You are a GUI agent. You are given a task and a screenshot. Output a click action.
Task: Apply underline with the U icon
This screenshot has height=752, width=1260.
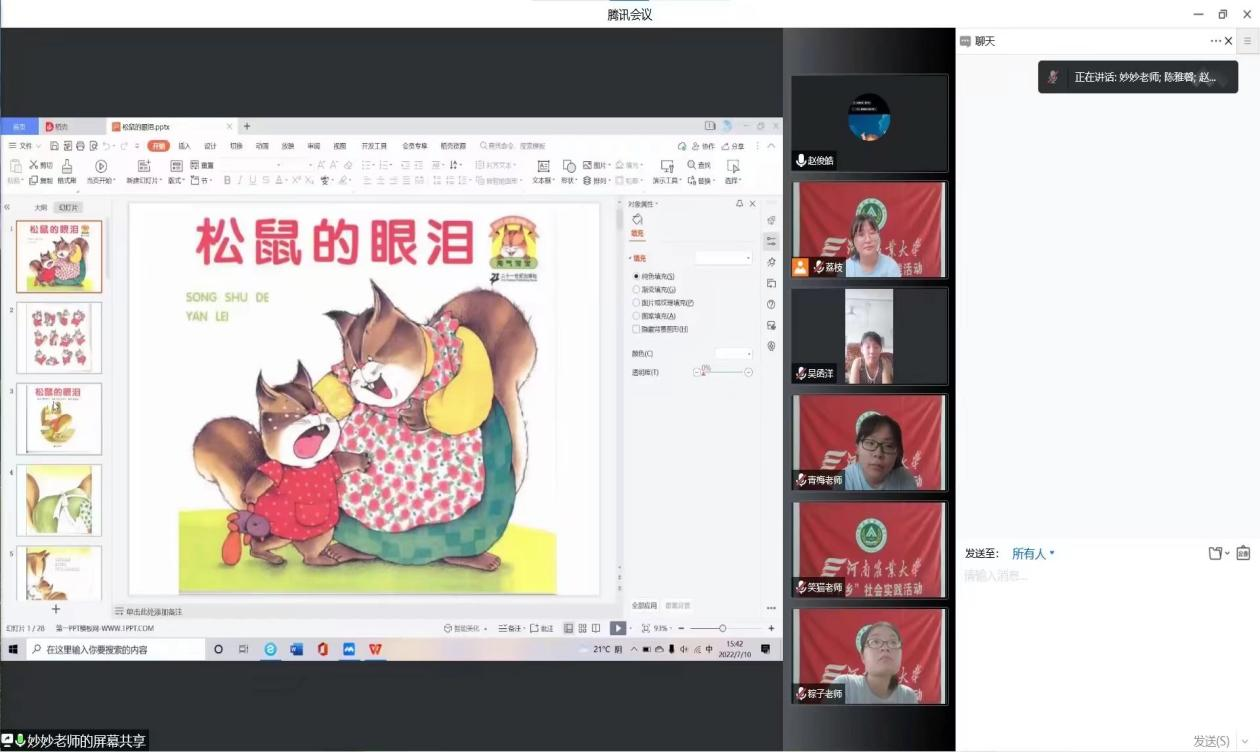[253, 179]
